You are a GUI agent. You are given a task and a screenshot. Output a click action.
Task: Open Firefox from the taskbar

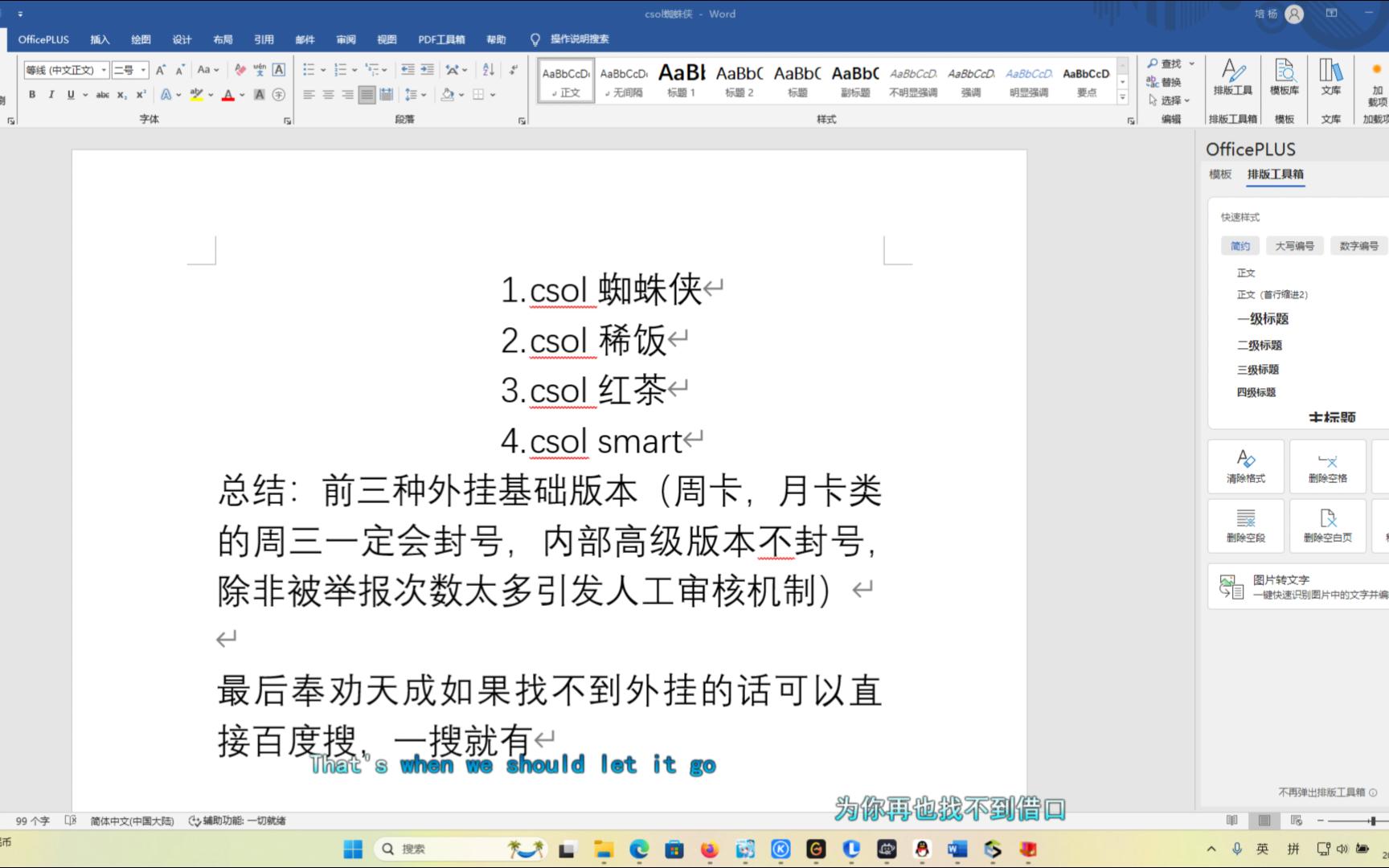click(709, 849)
